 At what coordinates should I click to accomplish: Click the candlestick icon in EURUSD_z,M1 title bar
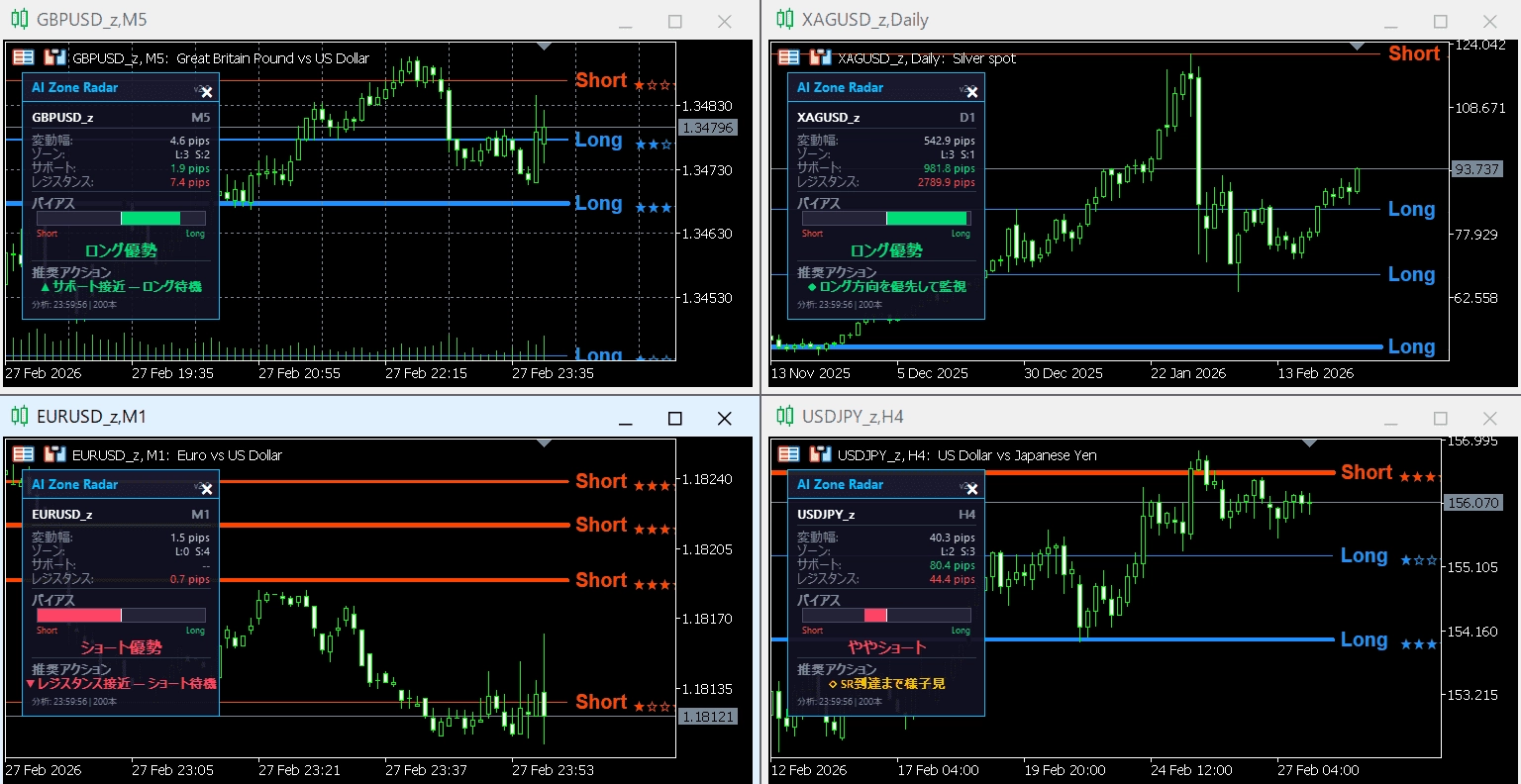click(19, 417)
